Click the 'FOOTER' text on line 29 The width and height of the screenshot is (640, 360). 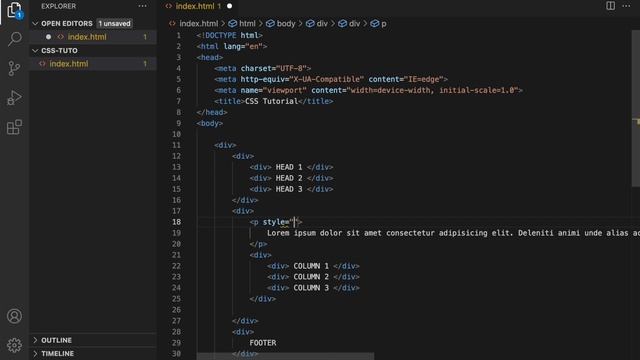263,343
